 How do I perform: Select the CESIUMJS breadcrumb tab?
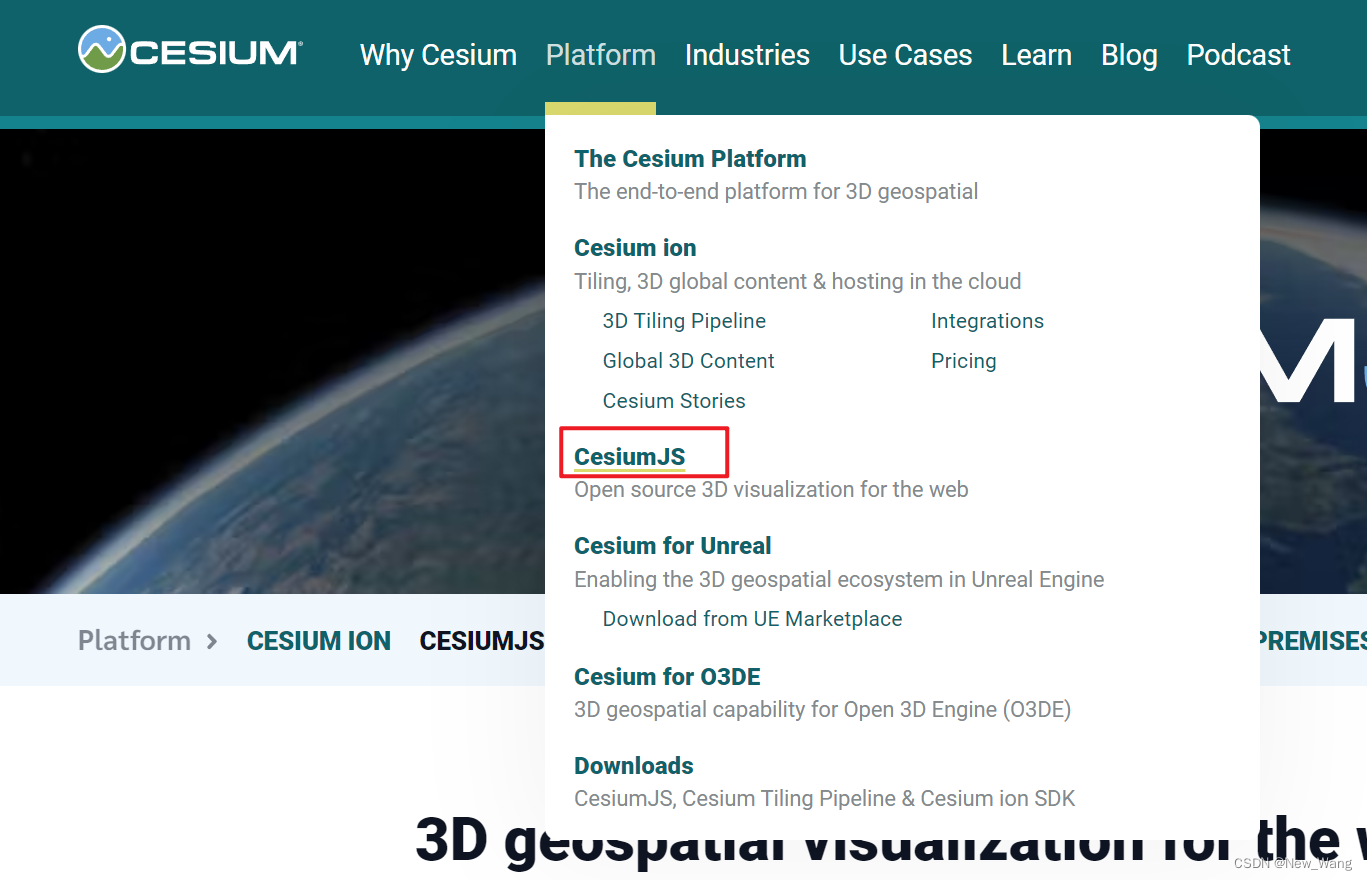[481, 640]
